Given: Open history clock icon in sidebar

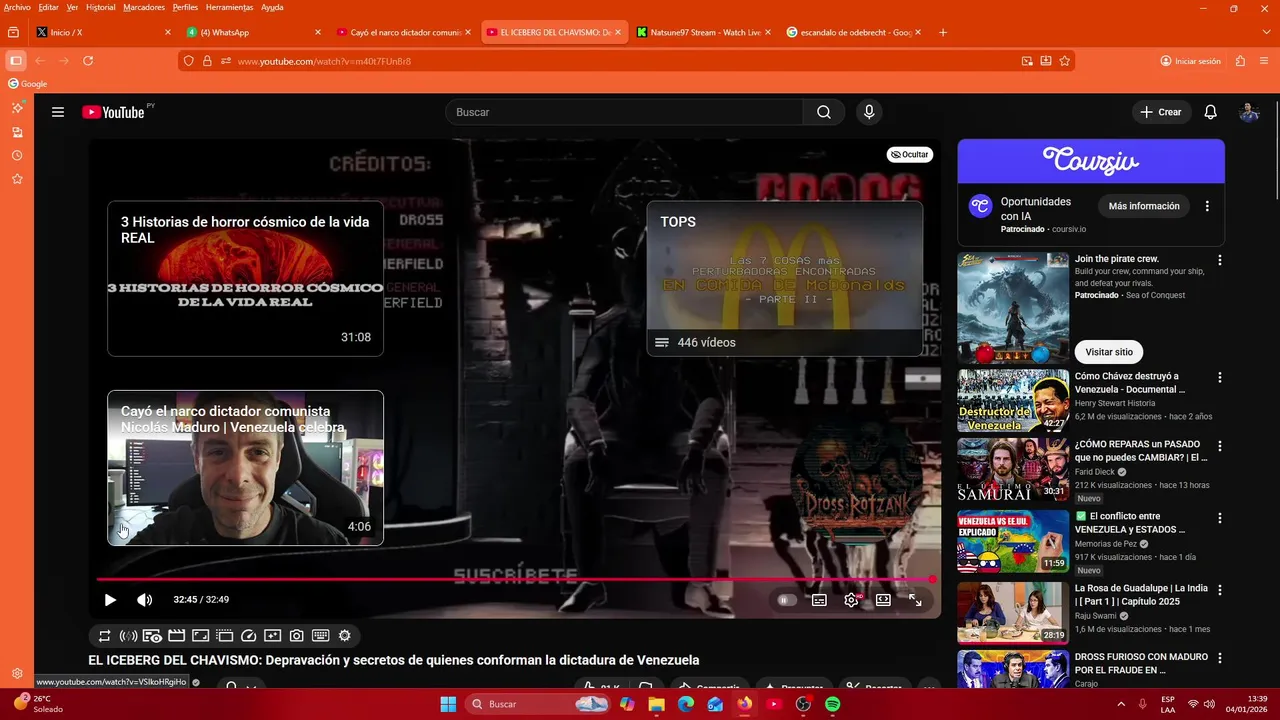Looking at the screenshot, I should [x=17, y=156].
